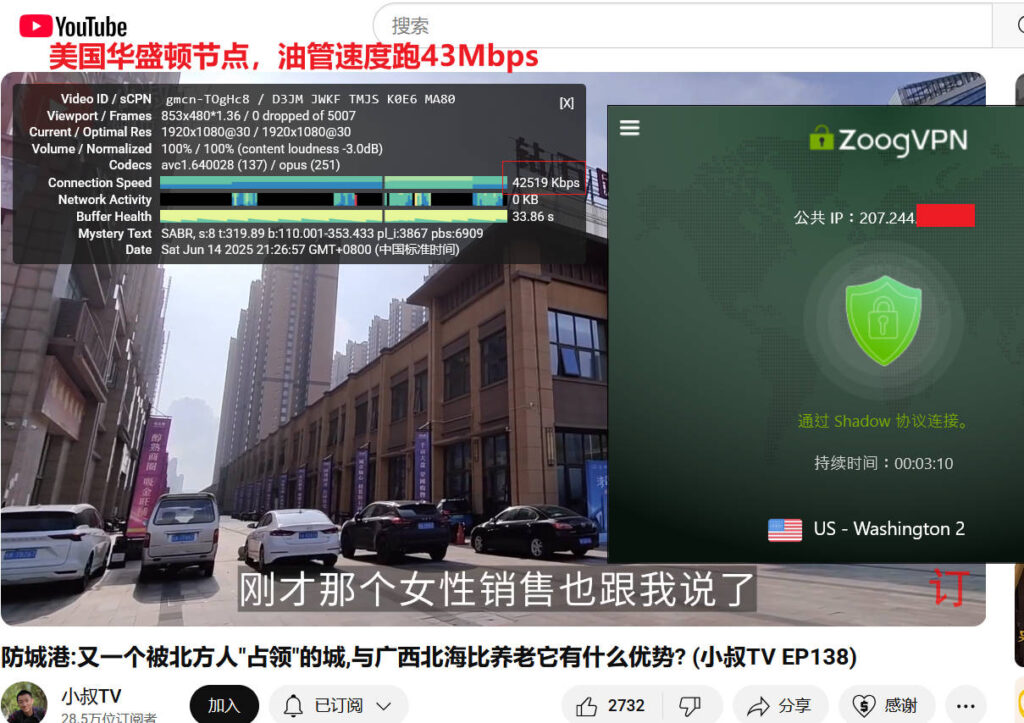Click the Join (加入) membership button
The width and height of the screenshot is (1024, 723).
(x=224, y=705)
